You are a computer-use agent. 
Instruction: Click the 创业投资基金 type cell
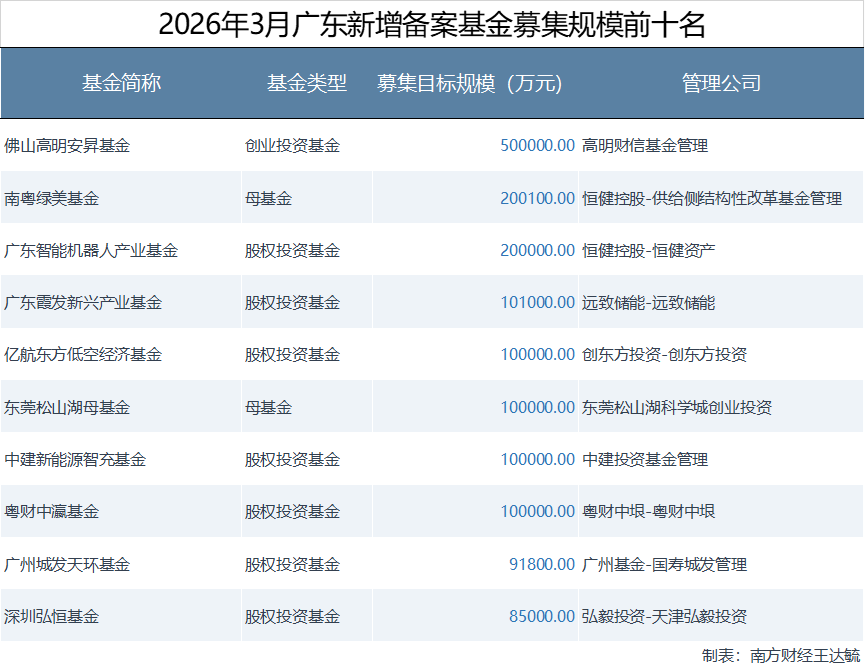click(x=292, y=146)
